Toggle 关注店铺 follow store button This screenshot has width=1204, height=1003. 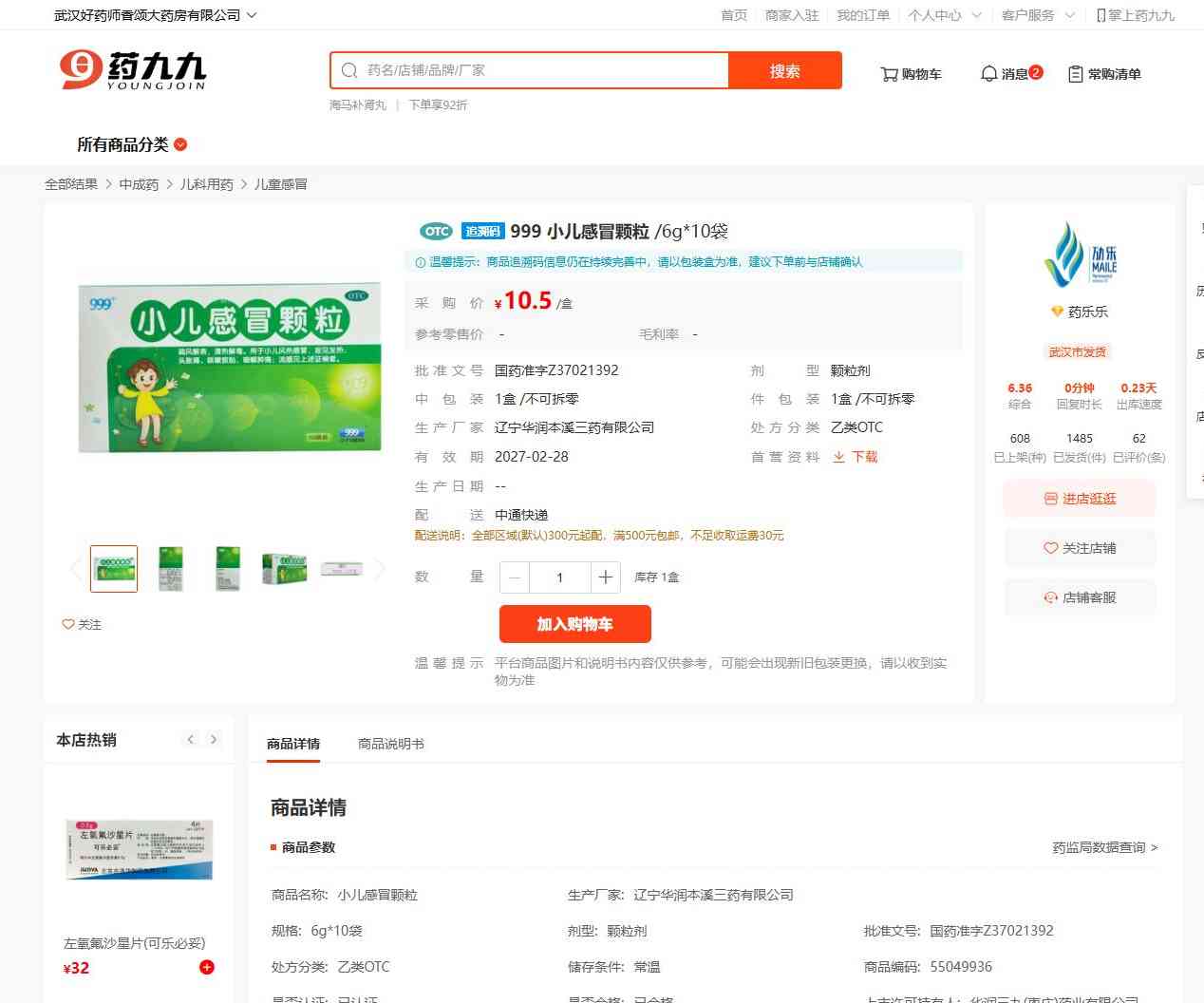coord(1080,548)
